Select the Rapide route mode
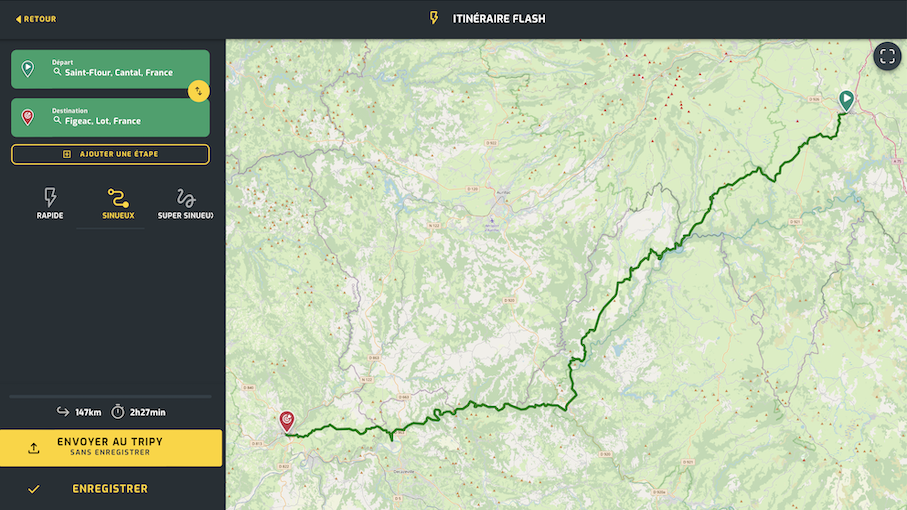907x510 pixels. pos(50,202)
